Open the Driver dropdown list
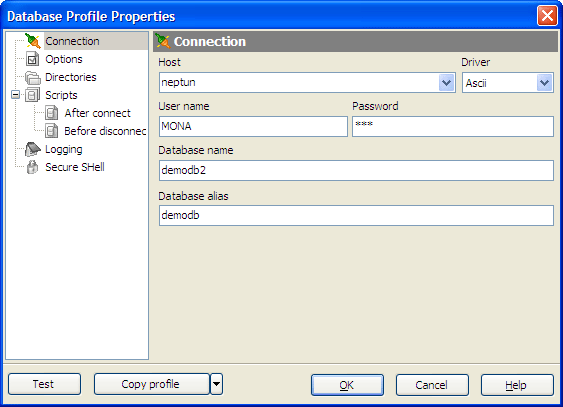This screenshot has width=563, height=407. pos(544,83)
